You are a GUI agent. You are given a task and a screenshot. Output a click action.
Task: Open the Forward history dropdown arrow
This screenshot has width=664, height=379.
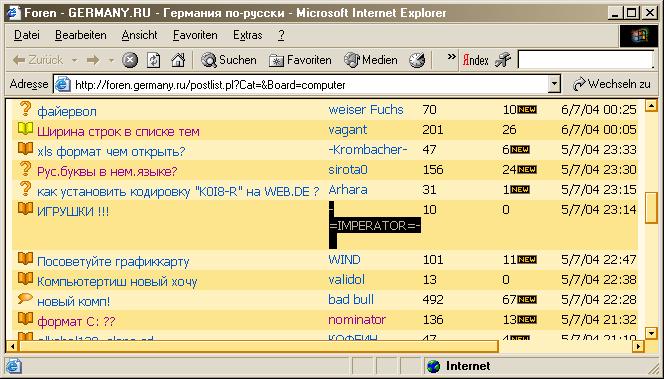(x=111, y=61)
